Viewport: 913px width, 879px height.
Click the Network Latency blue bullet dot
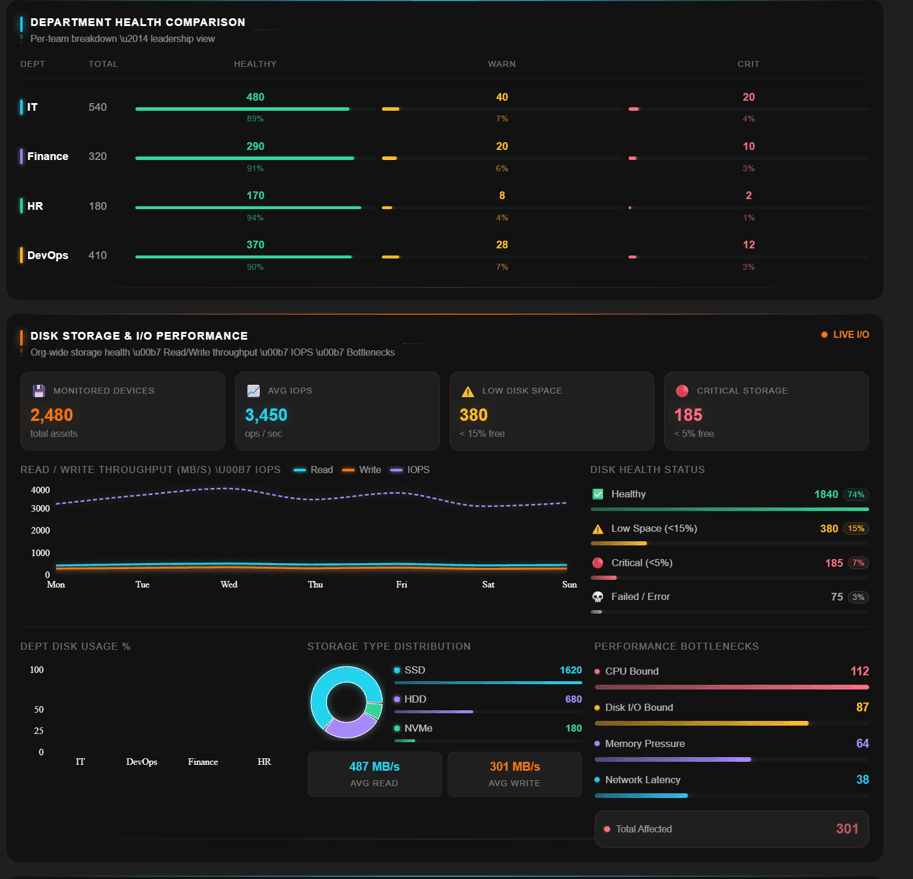click(597, 779)
